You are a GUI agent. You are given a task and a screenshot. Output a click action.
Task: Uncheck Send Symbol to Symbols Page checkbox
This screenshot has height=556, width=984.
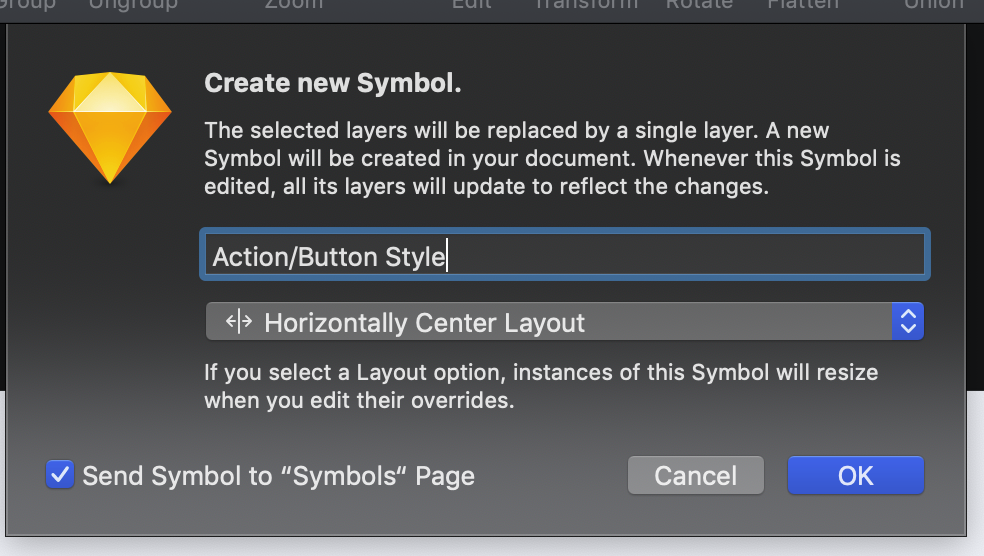(60, 475)
